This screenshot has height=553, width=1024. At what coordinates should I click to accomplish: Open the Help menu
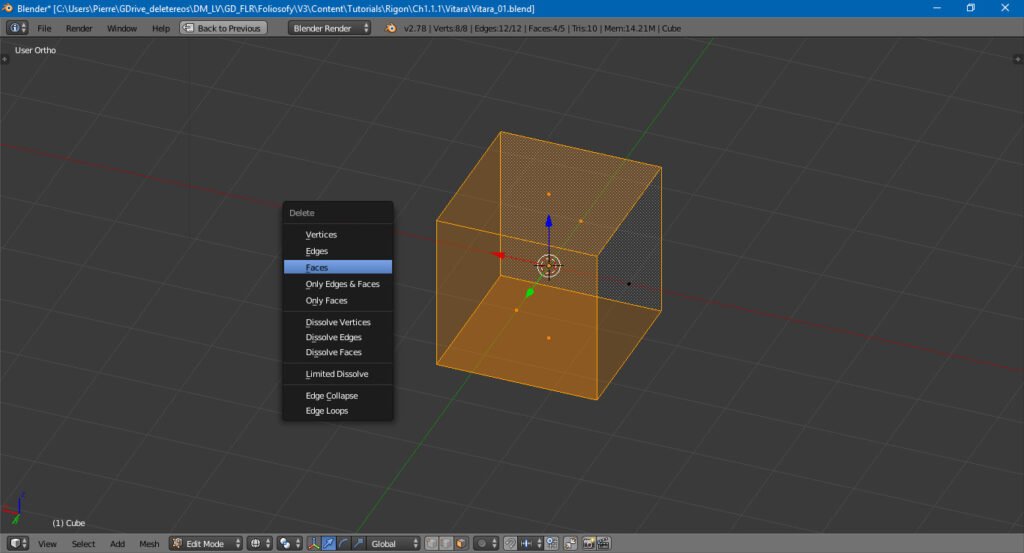click(x=161, y=28)
